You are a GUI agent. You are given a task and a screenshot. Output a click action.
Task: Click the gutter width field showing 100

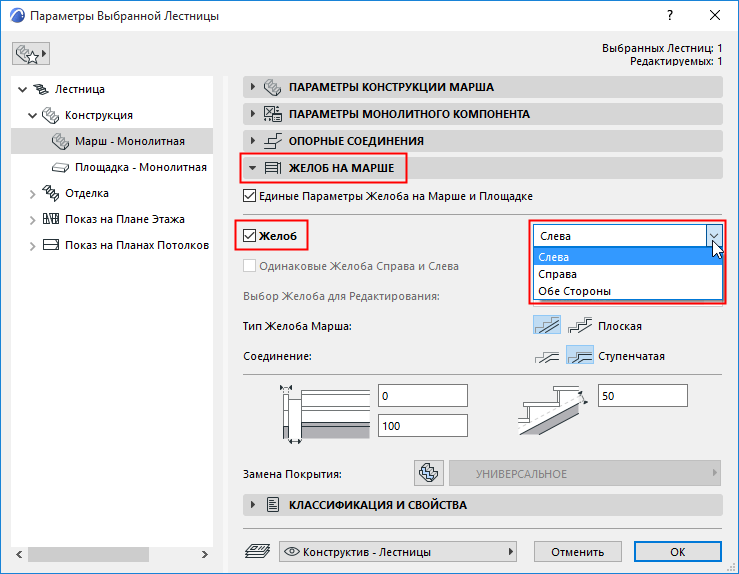[423, 426]
